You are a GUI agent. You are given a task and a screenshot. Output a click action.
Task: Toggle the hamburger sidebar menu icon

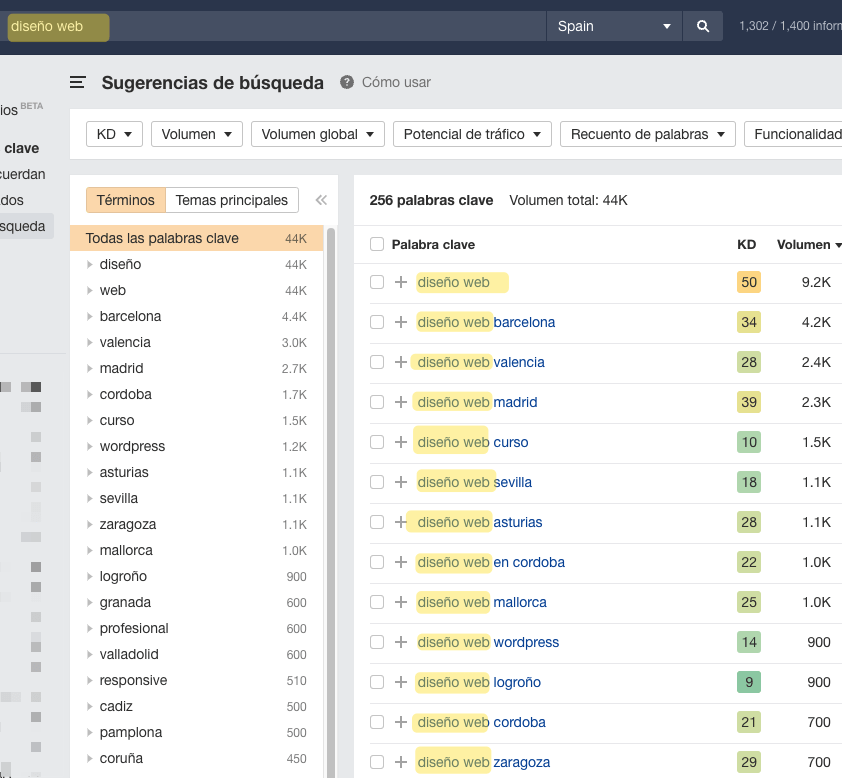pyautogui.click(x=77, y=83)
